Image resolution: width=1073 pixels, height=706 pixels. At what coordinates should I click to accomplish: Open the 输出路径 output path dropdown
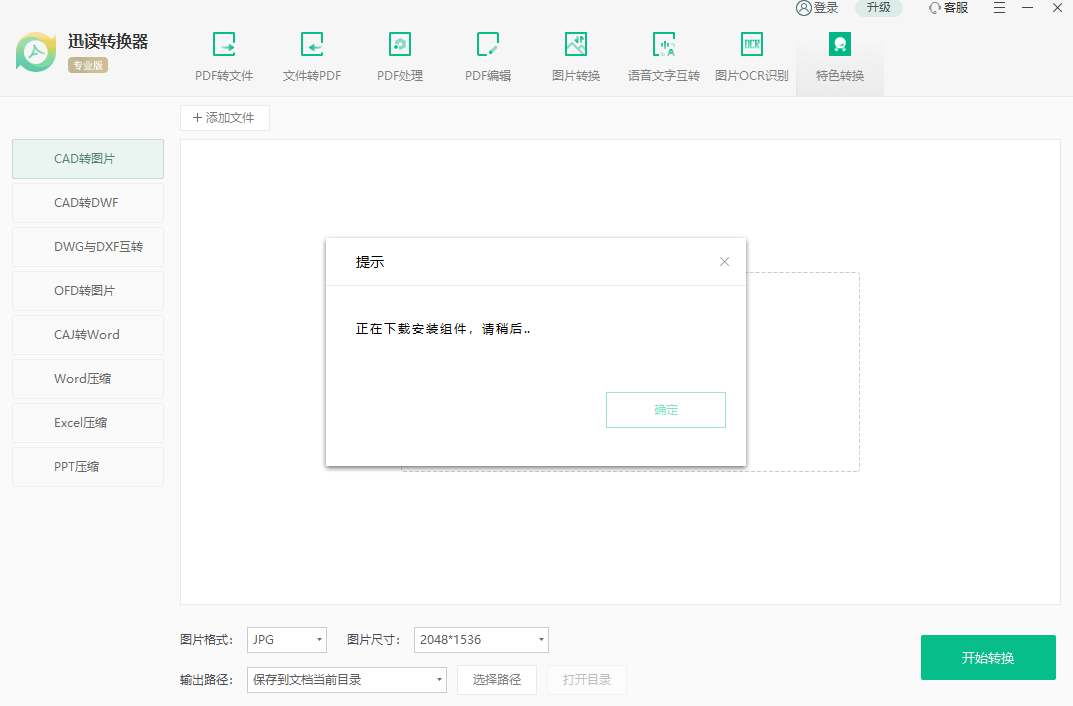[347, 680]
